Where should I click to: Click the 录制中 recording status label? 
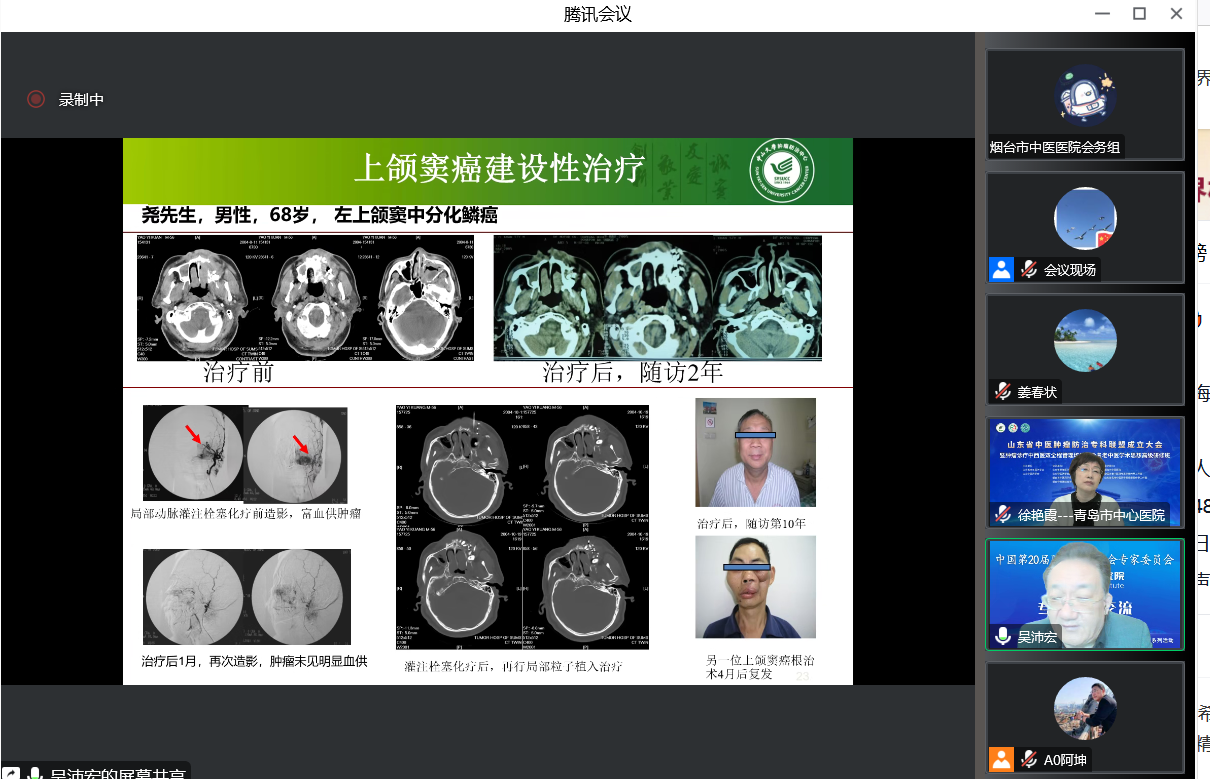coord(81,99)
